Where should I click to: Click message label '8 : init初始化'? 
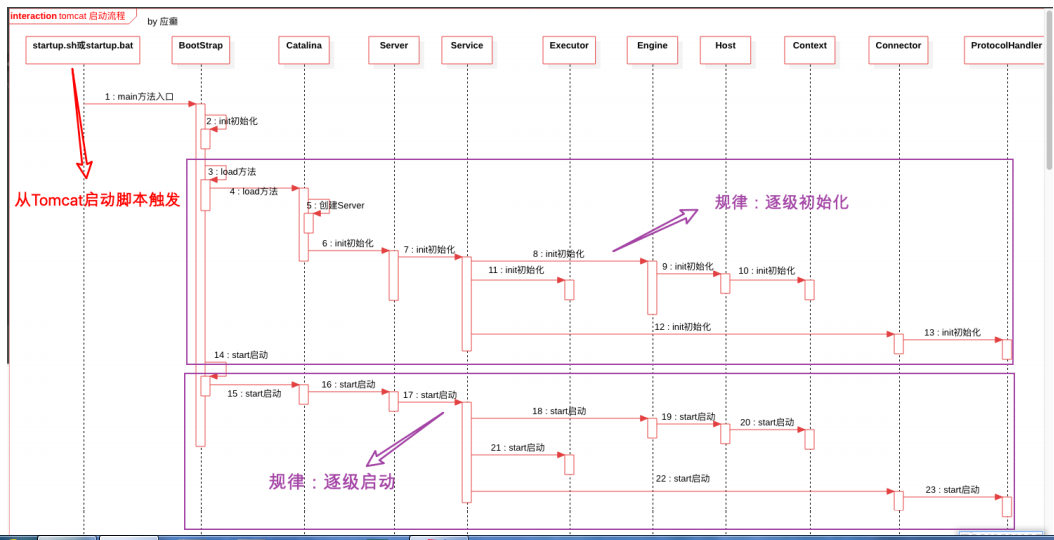point(559,254)
